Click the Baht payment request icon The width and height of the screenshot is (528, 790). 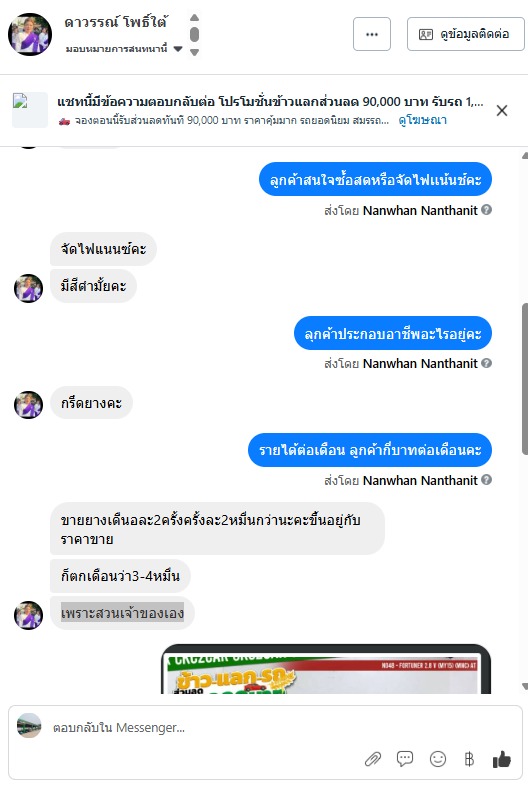coord(469,759)
